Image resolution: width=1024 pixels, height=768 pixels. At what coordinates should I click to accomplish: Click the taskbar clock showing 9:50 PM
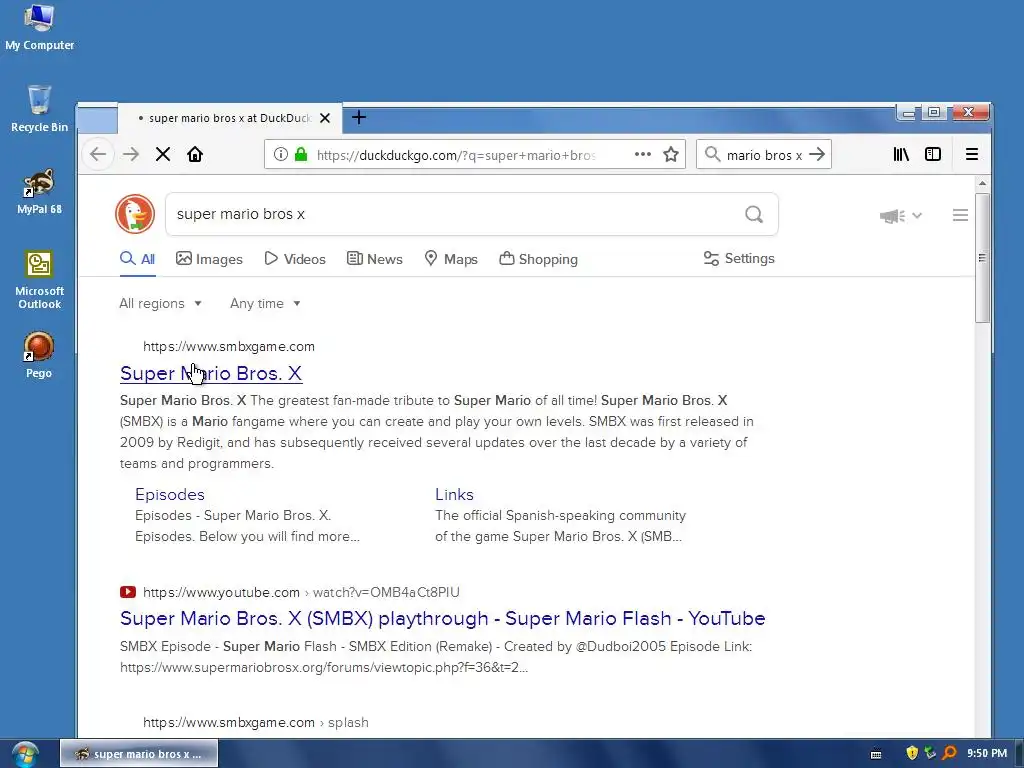987,753
